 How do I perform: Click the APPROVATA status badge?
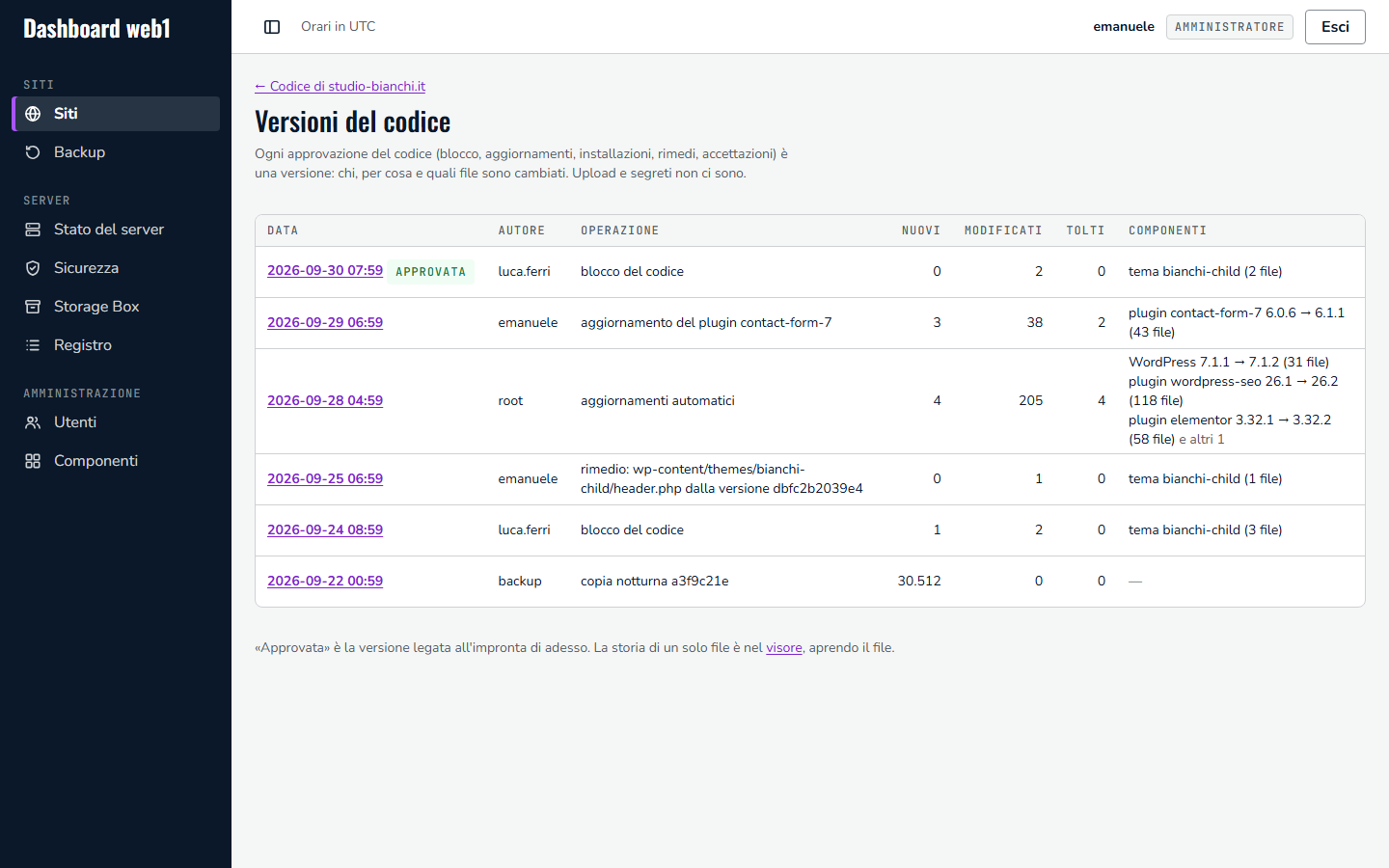(x=430, y=272)
